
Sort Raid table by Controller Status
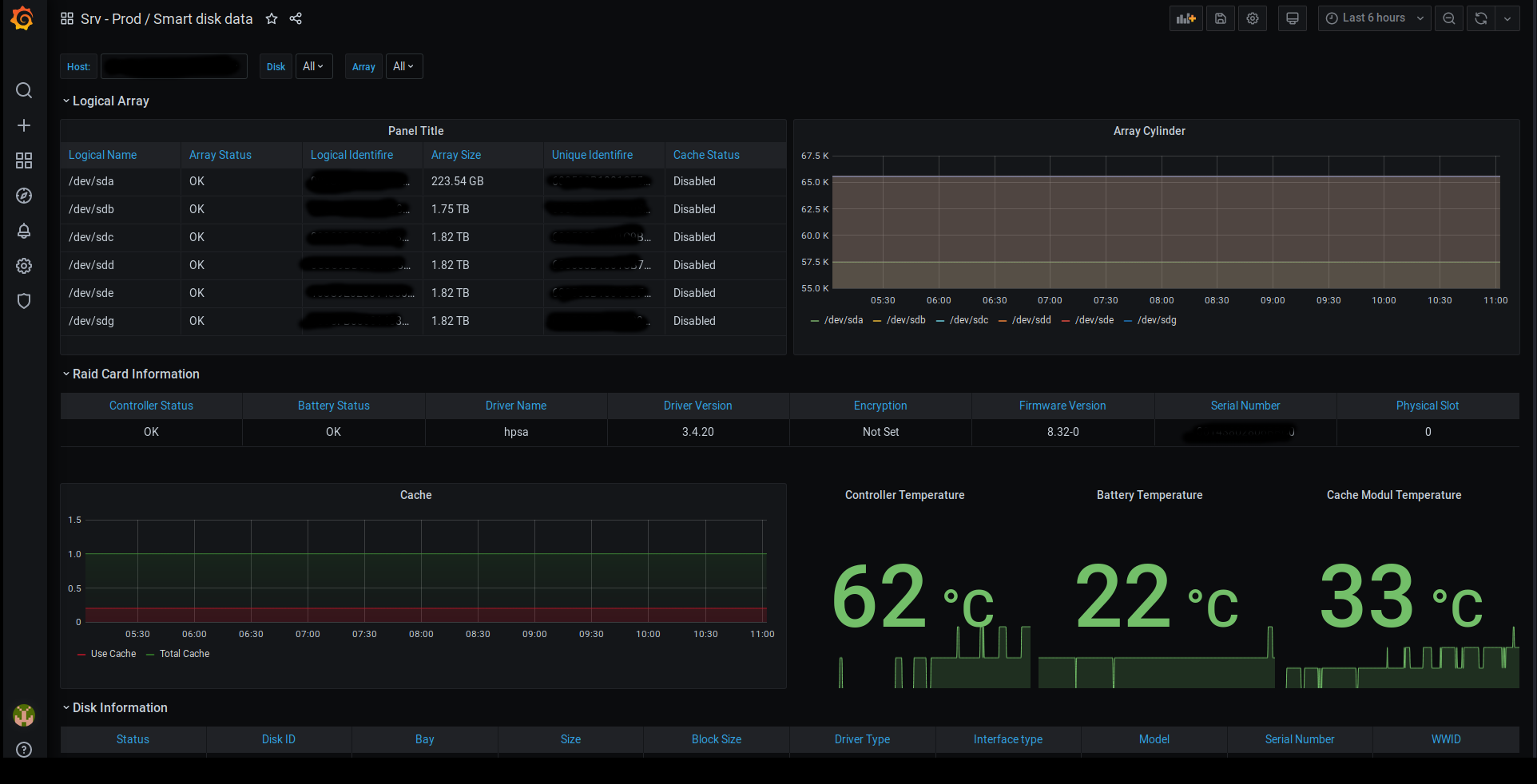point(151,406)
